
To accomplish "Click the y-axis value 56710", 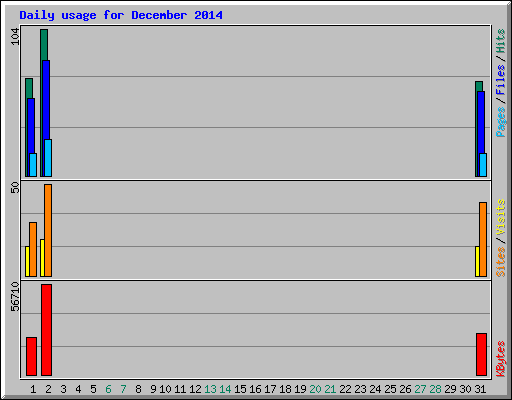I will pos(15,297).
